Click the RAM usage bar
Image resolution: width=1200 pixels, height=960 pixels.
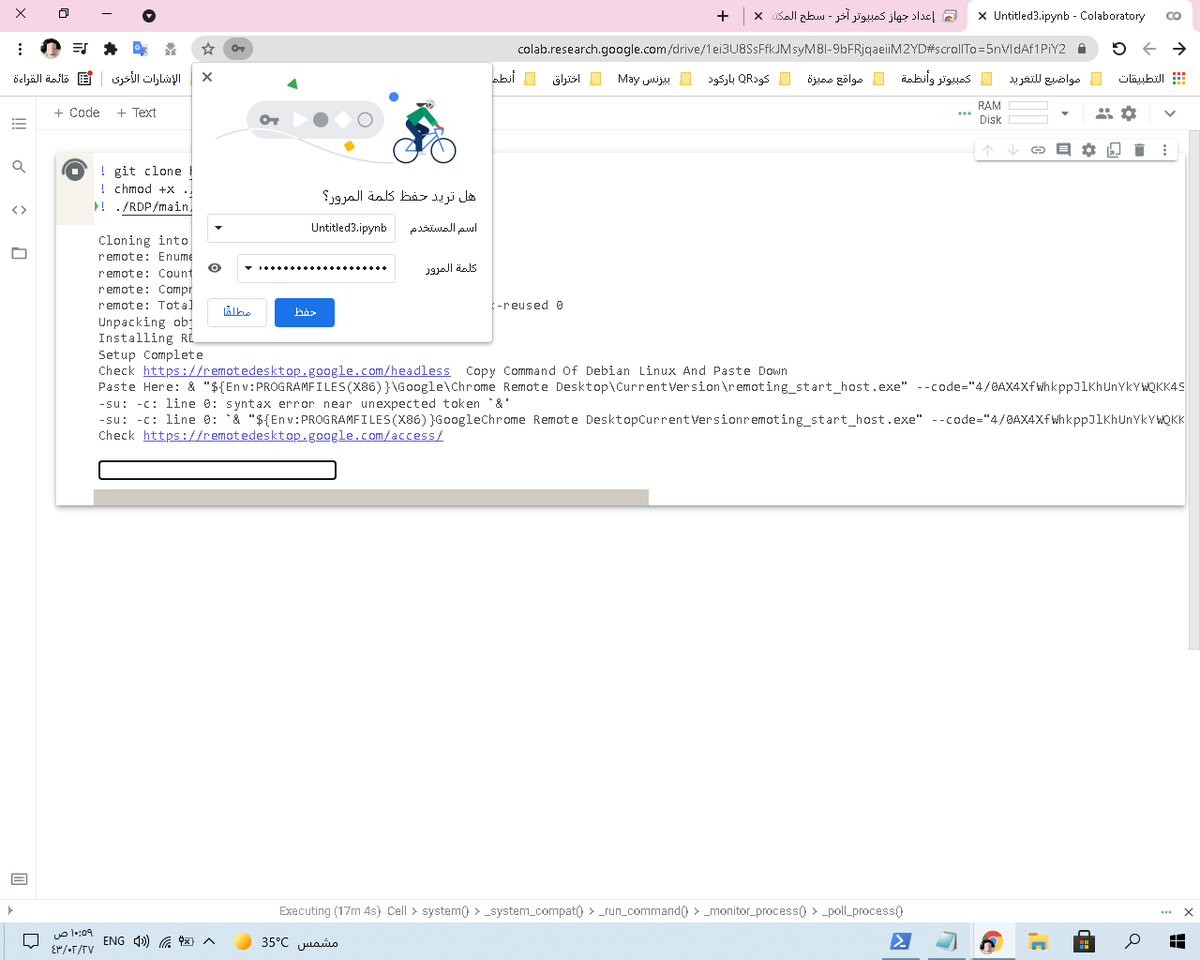click(1028, 105)
